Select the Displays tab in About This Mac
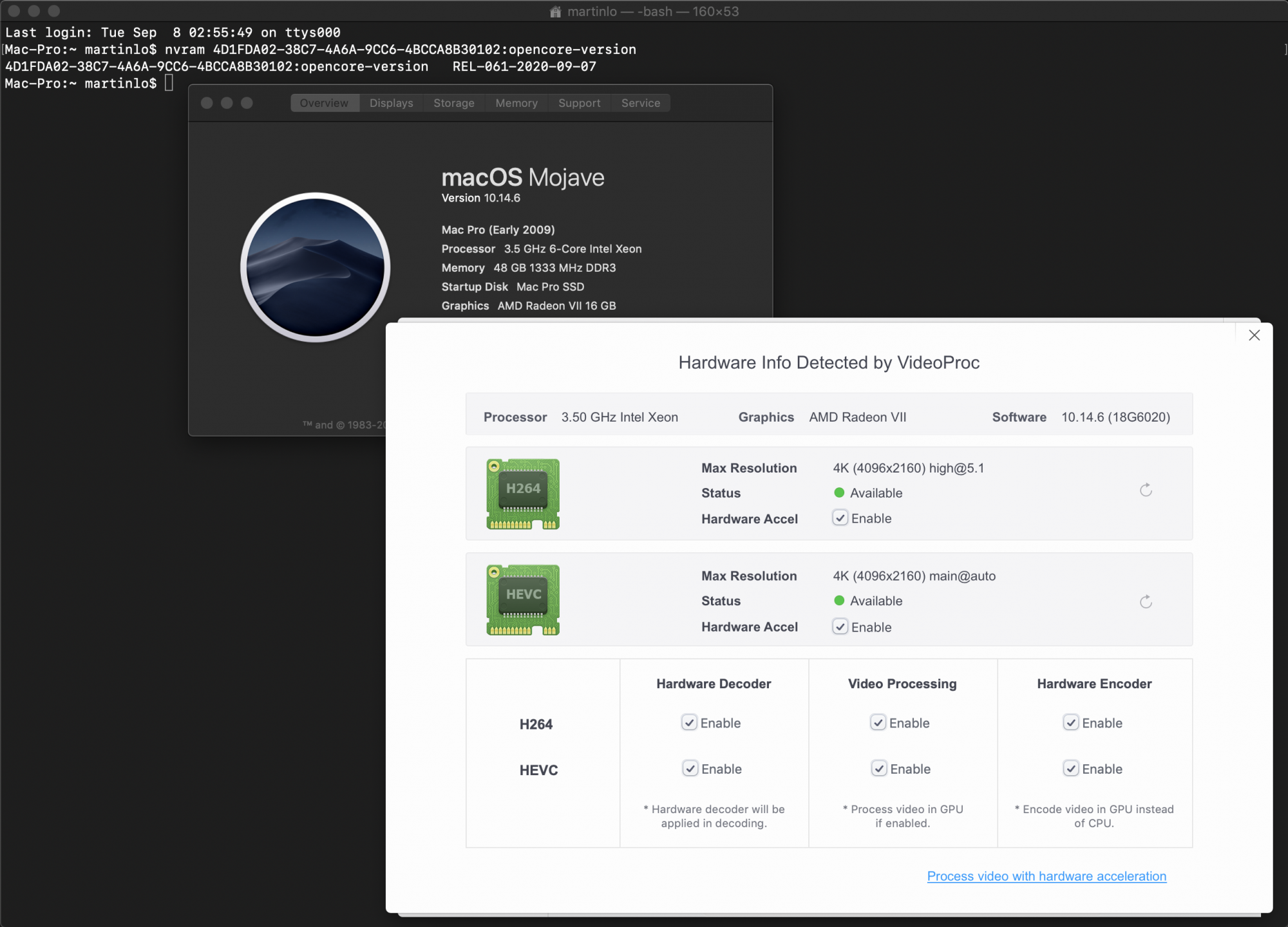The width and height of the screenshot is (1288, 927). pos(390,102)
